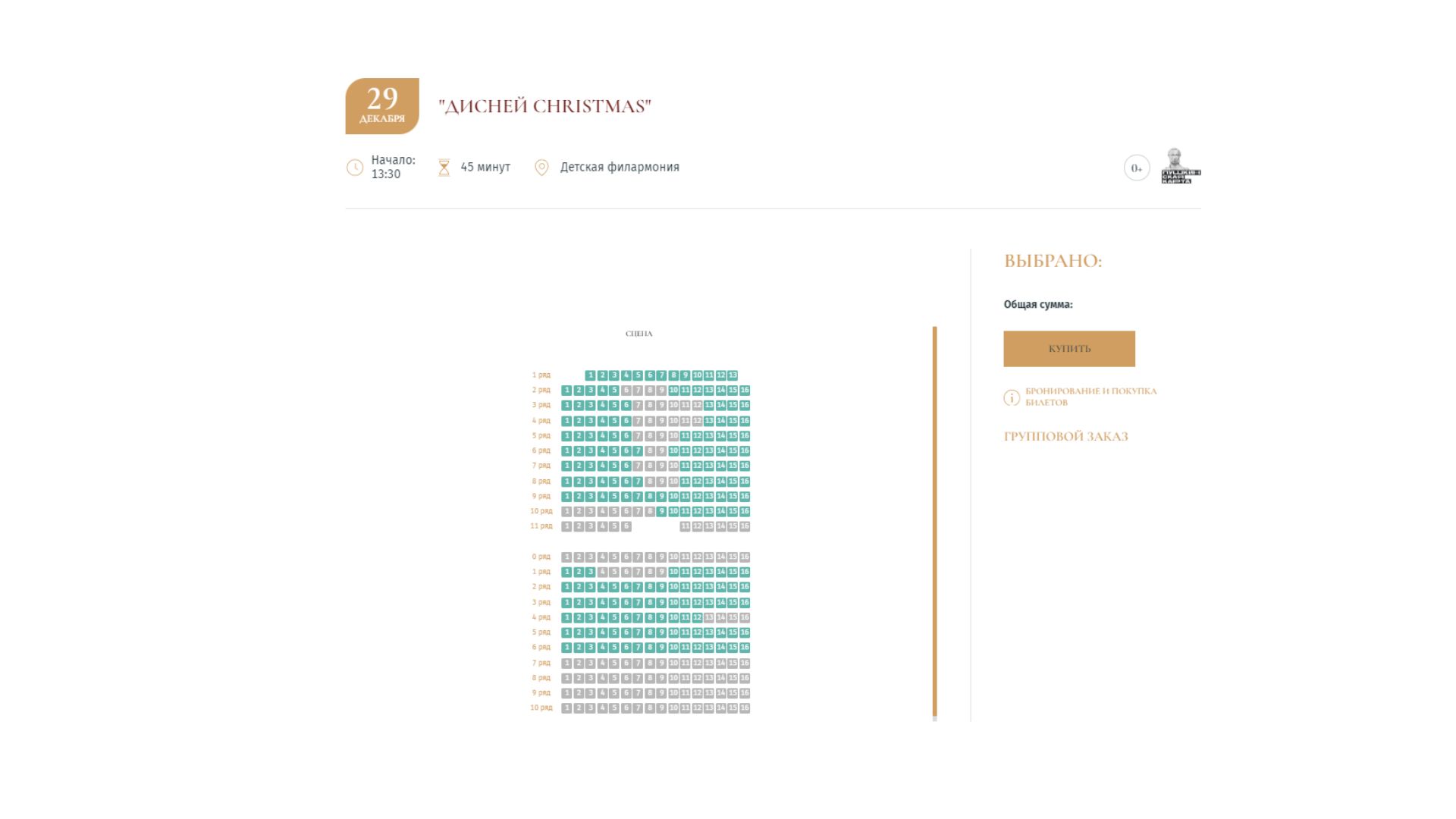Viewport: 1456px width, 819px height.
Task: Click the info icon beside Бронирование и покупка
Action: (x=1012, y=397)
